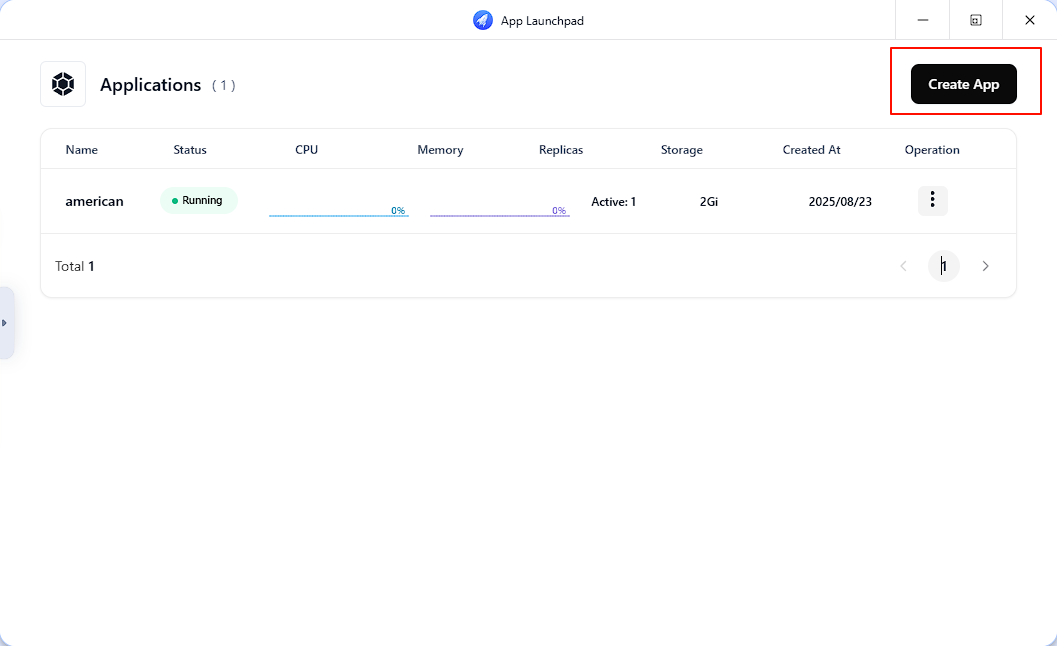The height and width of the screenshot is (646, 1057).
Task: Click the Memory usage graph for american
Action: pos(499,210)
